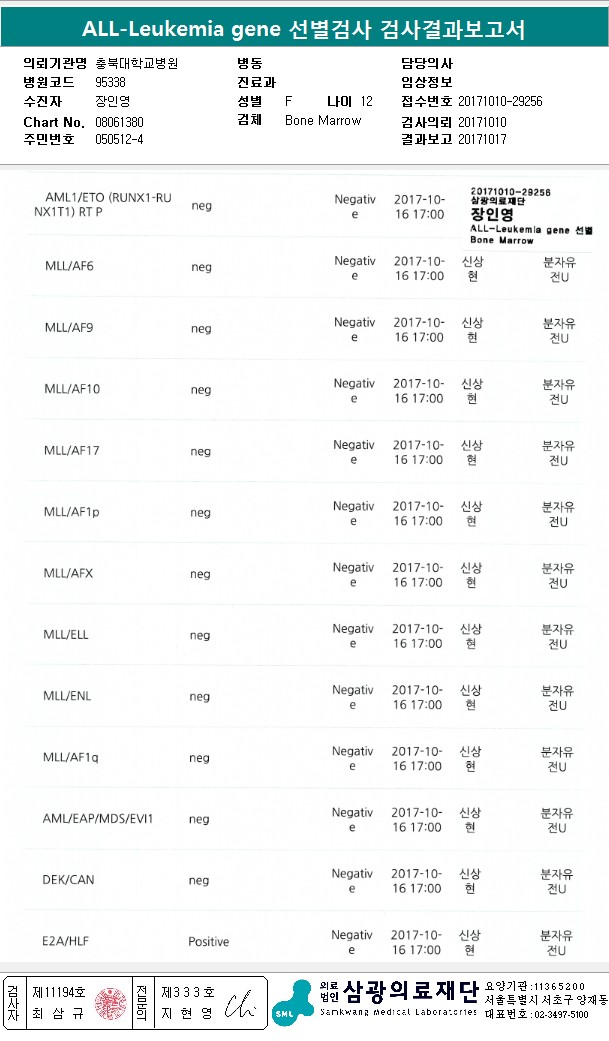Click the specimen label sticker at top right
The width and height of the screenshot is (609, 1041).
[530, 215]
